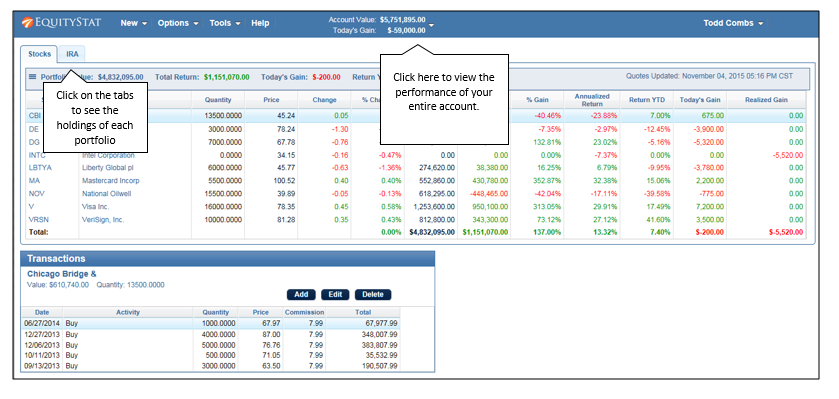
Task: Sort holdings by Quantity column header
Action: click(218, 99)
